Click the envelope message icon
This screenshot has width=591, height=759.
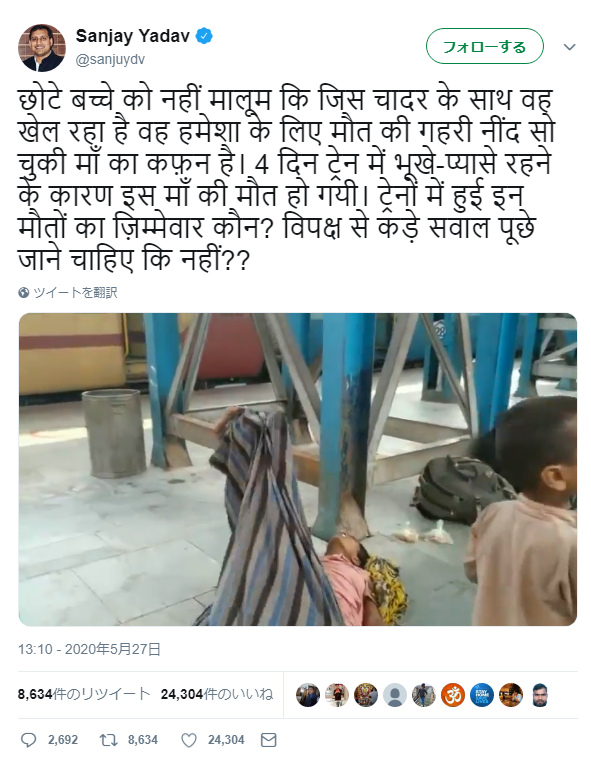(x=269, y=740)
